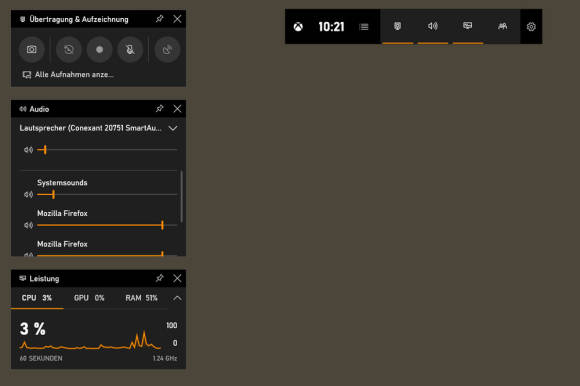Toggle the Audio widget from top bar
The image size is (580, 386).
tap(433, 26)
